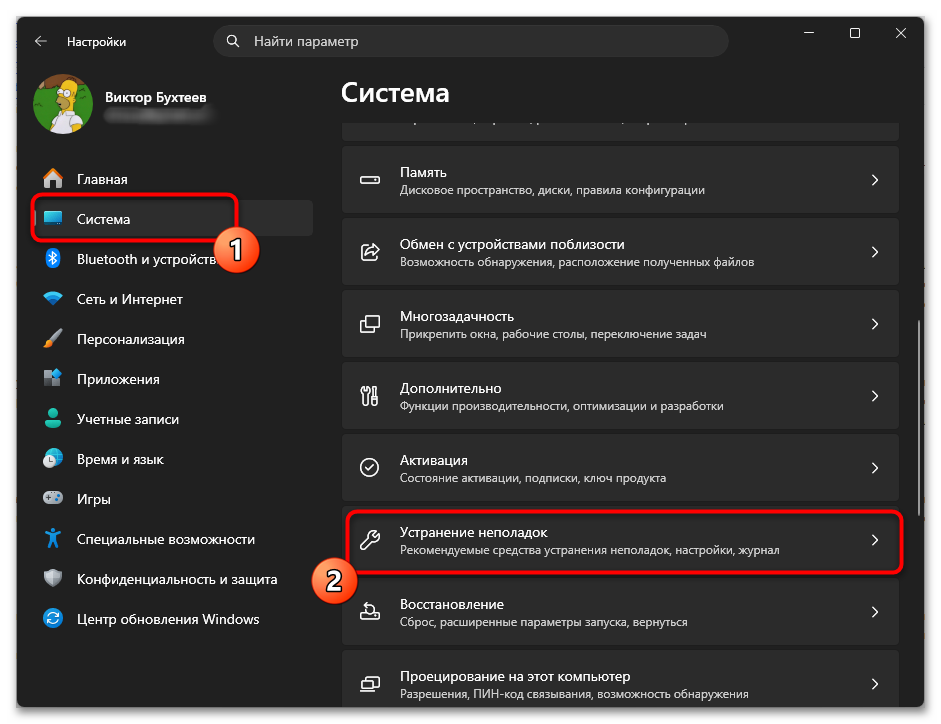Open Дополнительно chevron arrow

875,396
